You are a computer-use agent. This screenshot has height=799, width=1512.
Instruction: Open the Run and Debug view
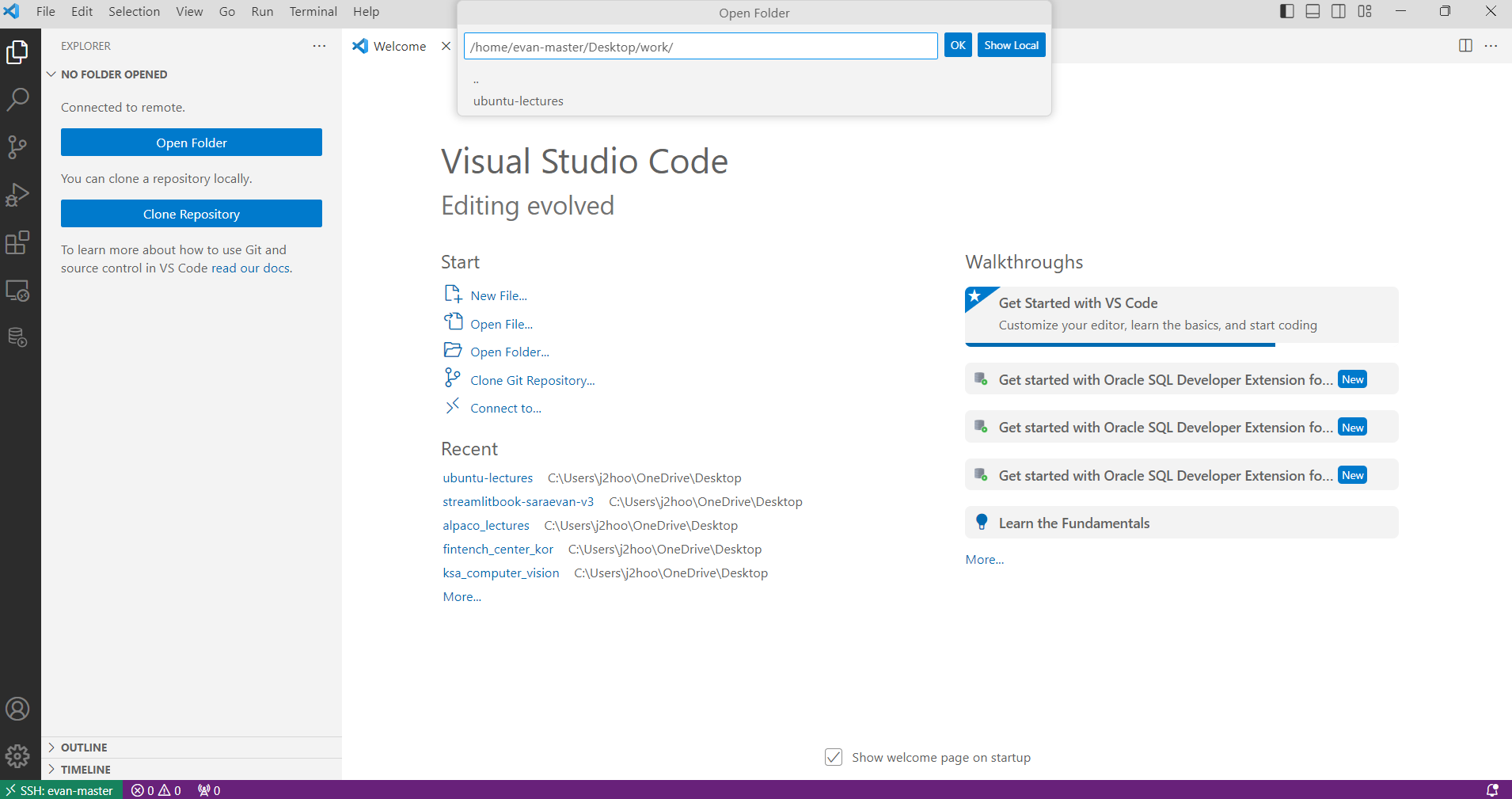[17, 195]
